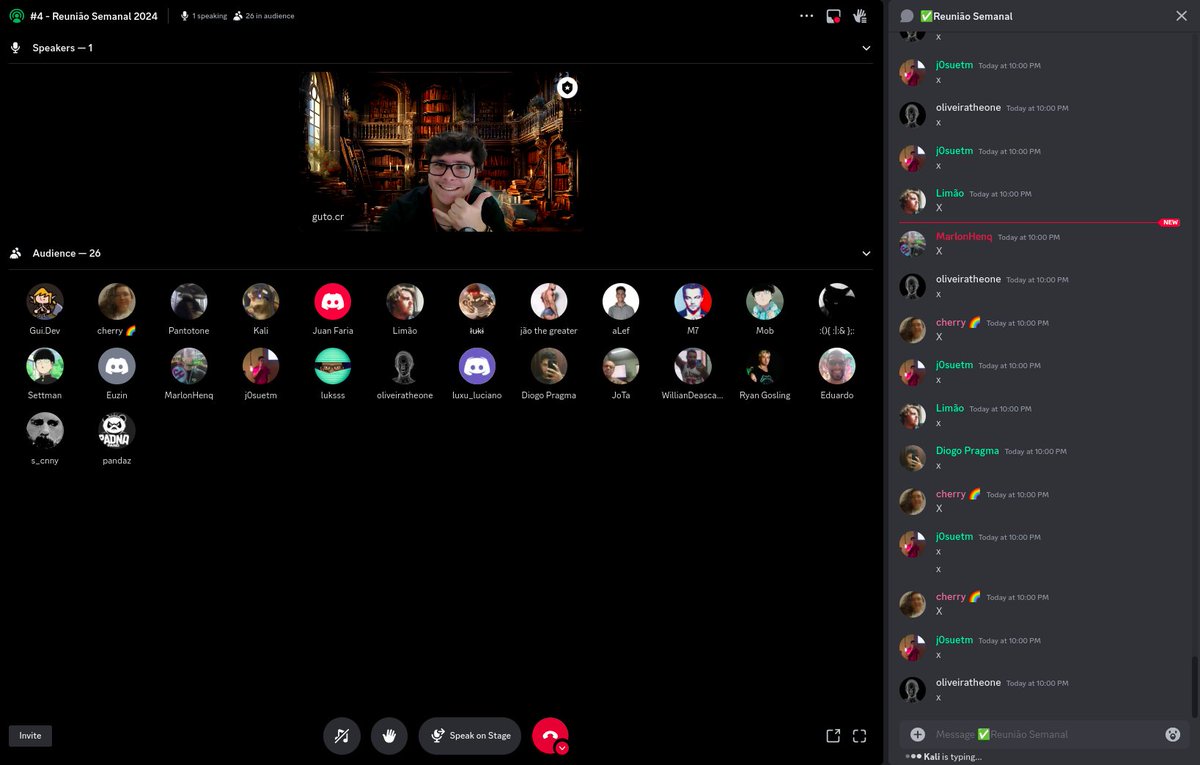The height and width of the screenshot is (765, 1200).
Task: Click MarlonHenq username in chat
Action: pyautogui.click(x=964, y=237)
